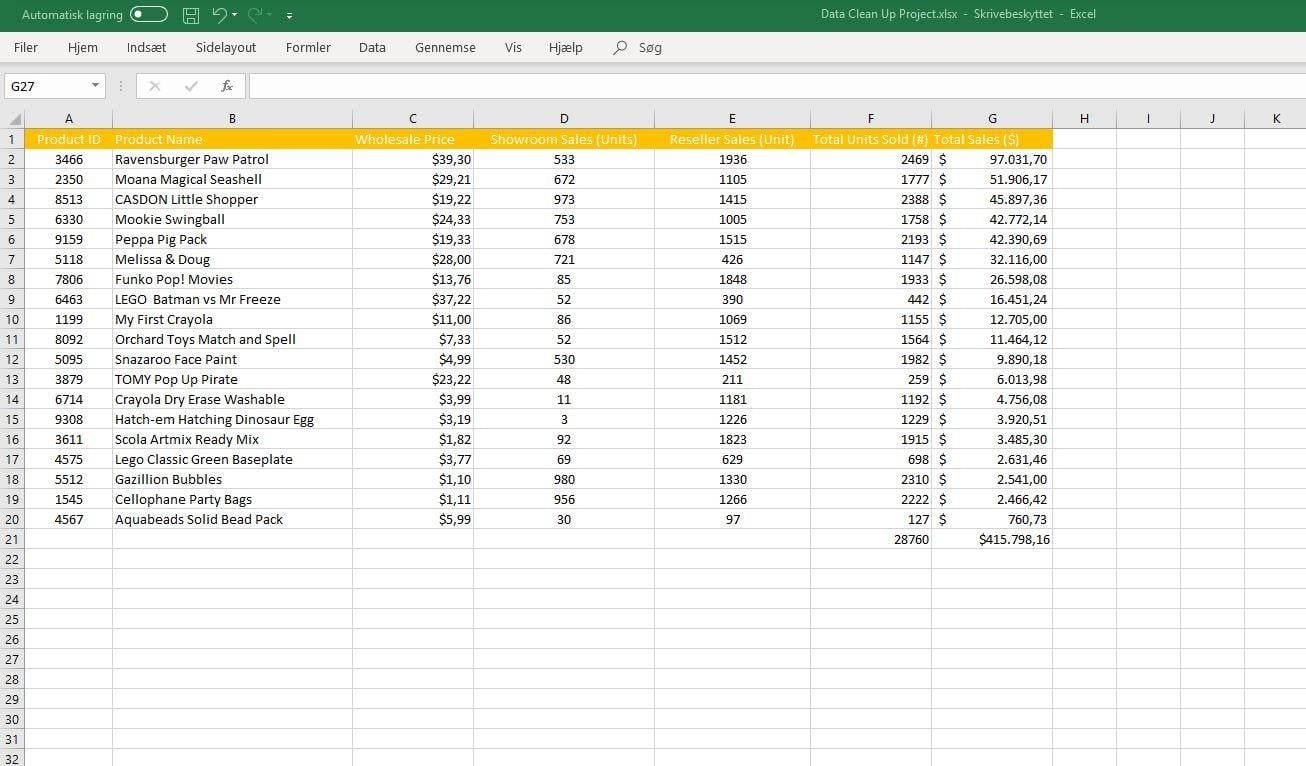Select the Showroom Sales (Units) header cell
Screen dimensions: 1306x766
coord(564,139)
